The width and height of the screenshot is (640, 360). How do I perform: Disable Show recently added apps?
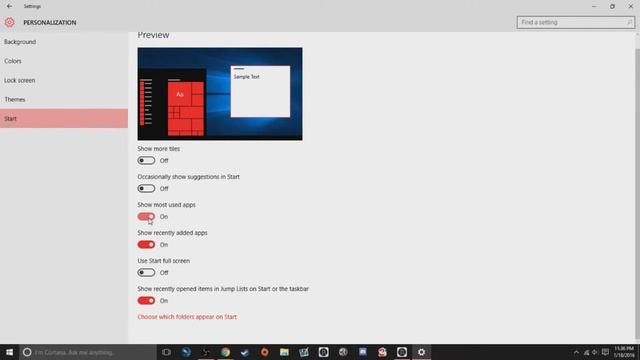(146, 244)
